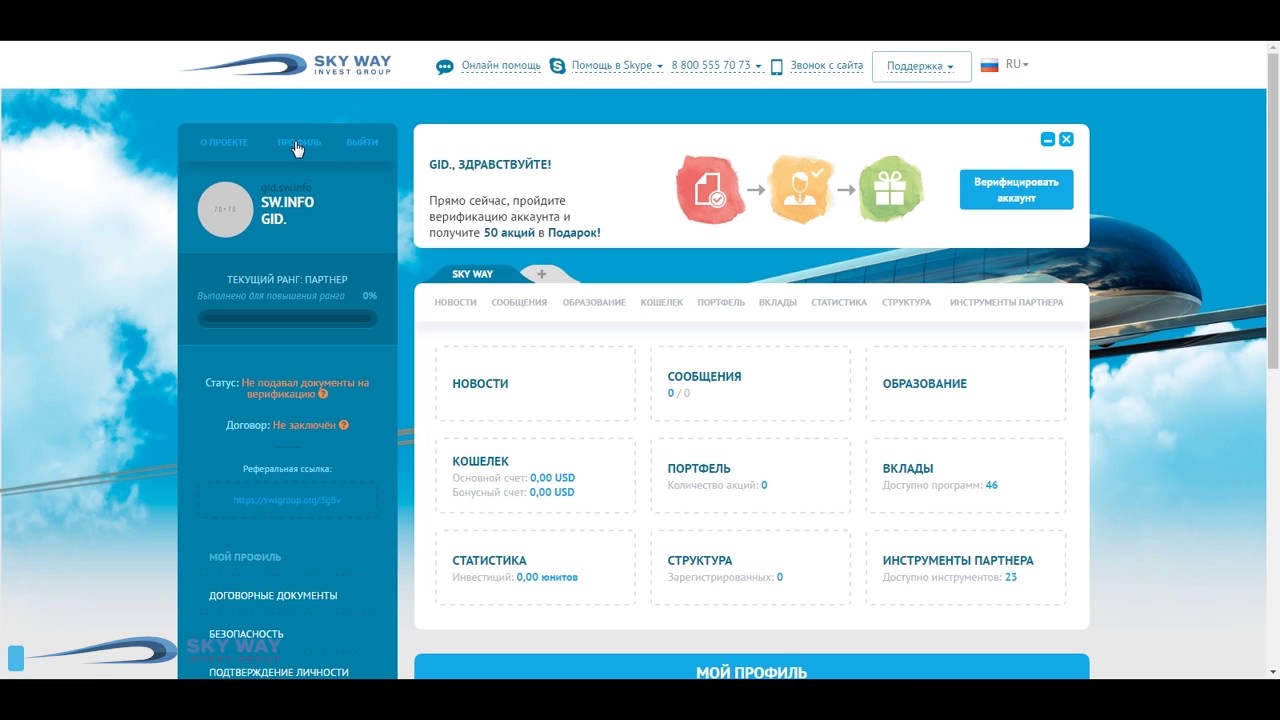Open the 'Помощь в Skype' dropdown

click(617, 66)
